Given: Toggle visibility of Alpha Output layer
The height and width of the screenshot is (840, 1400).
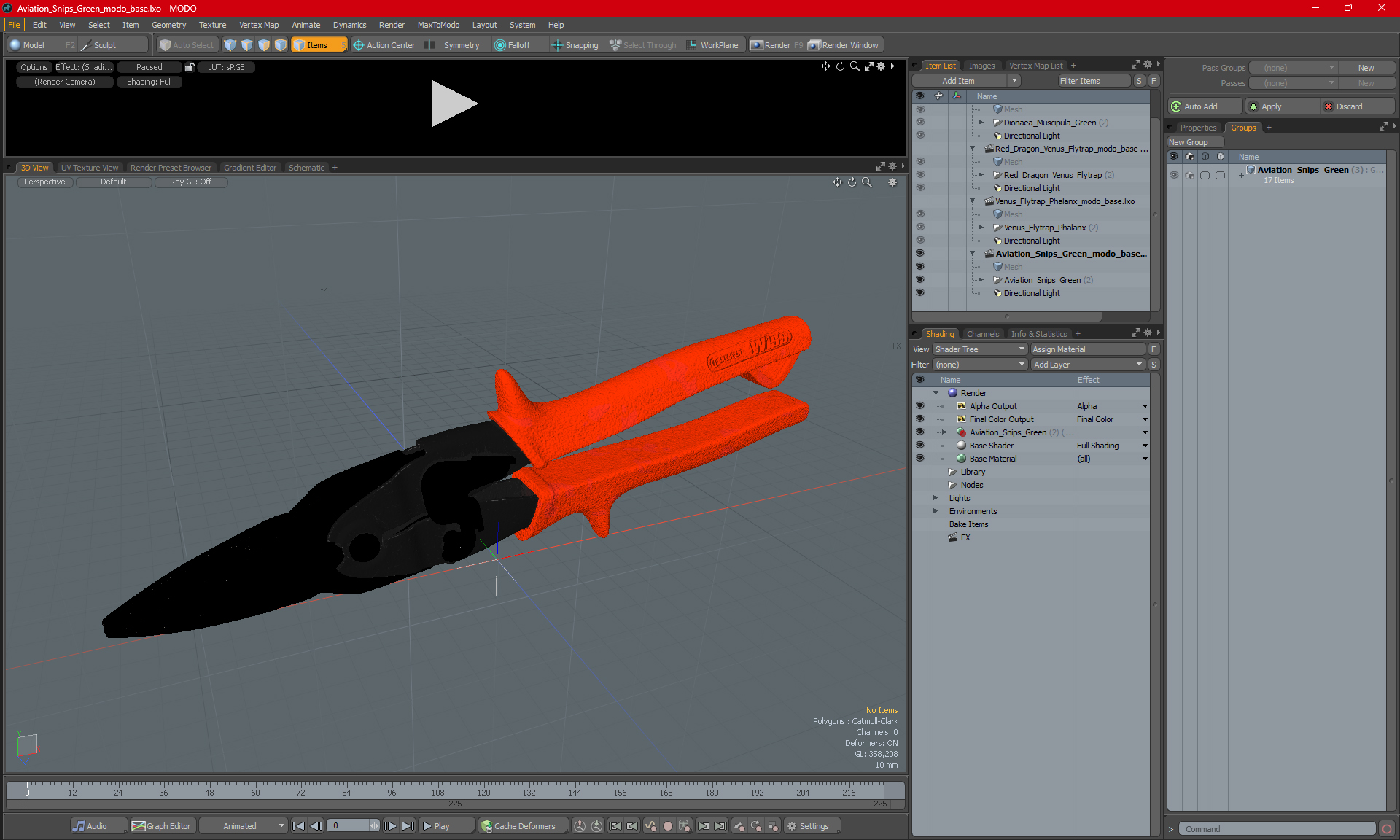Looking at the screenshot, I should pyautogui.click(x=919, y=406).
